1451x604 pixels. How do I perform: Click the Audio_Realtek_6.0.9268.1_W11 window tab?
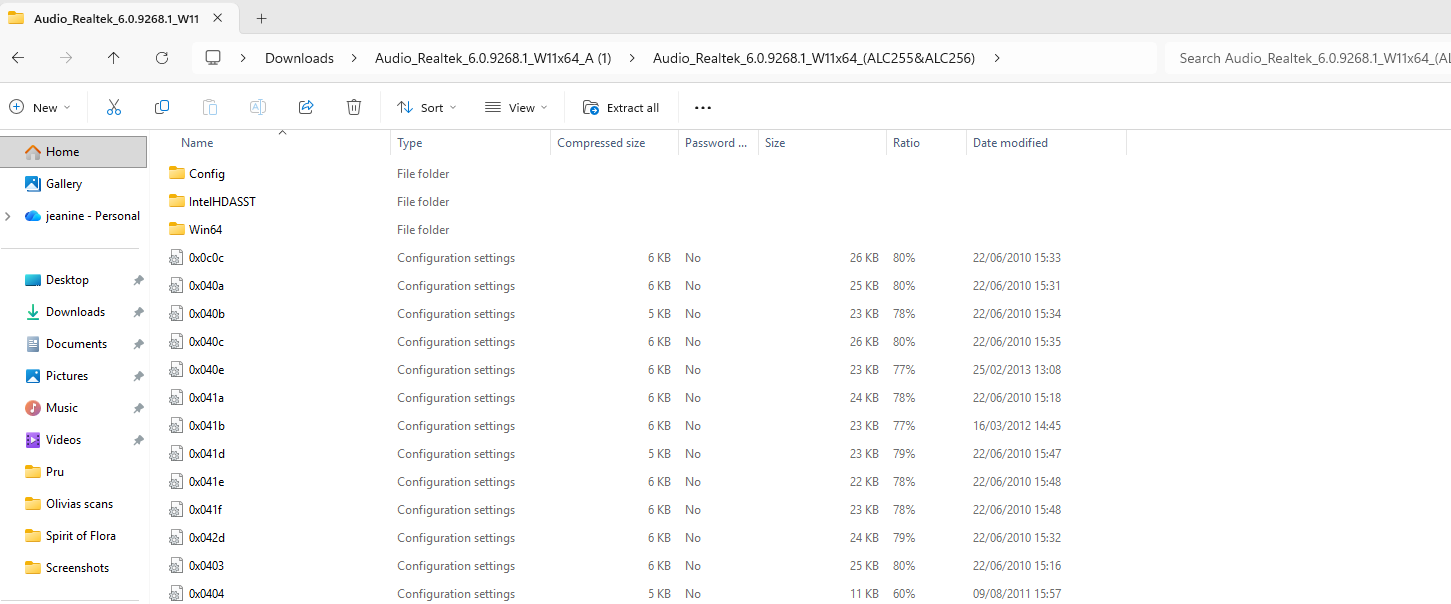(120, 18)
